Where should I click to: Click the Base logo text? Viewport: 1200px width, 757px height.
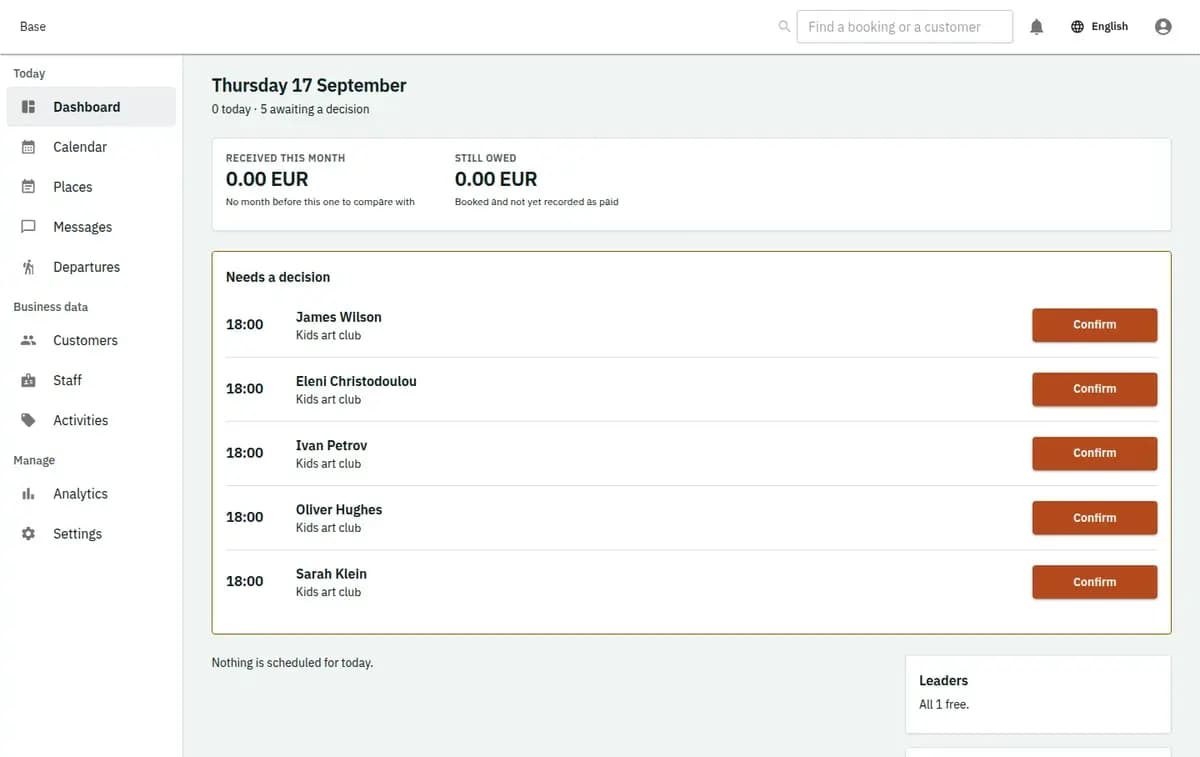click(33, 27)
